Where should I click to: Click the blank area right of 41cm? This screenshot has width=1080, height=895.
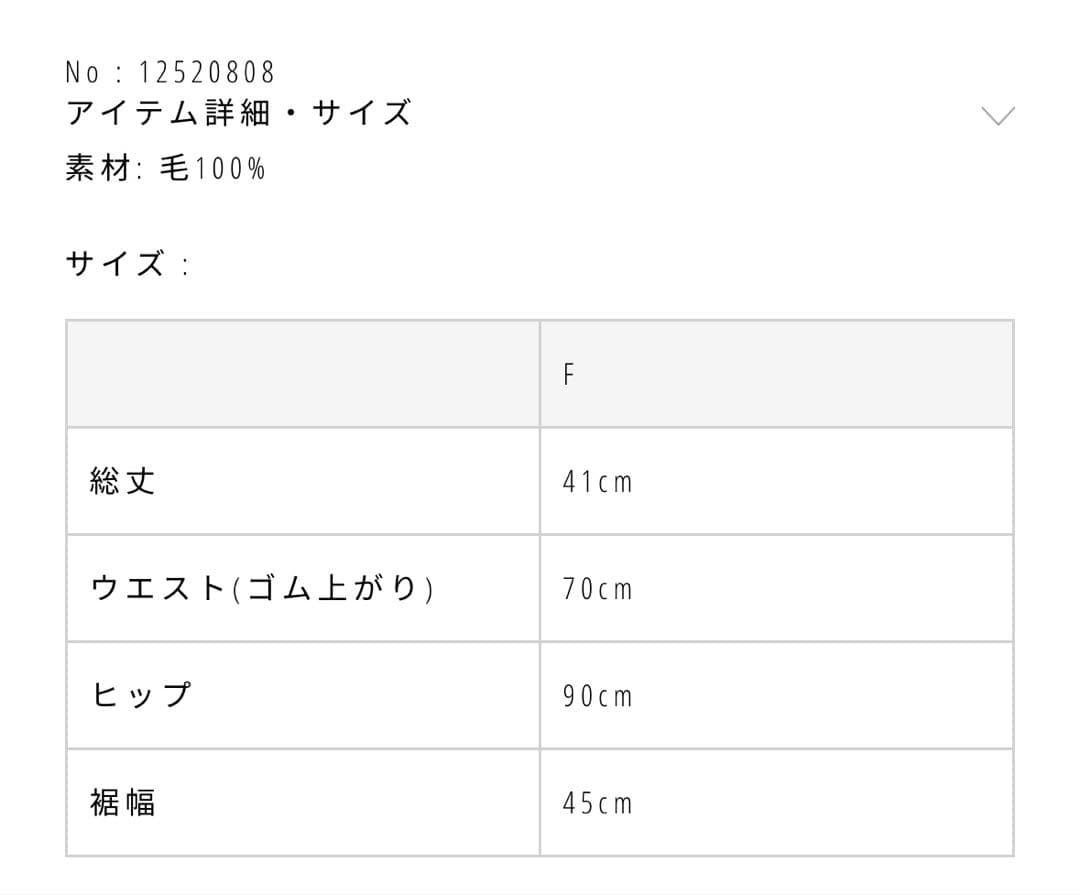(x=820, y=482)
